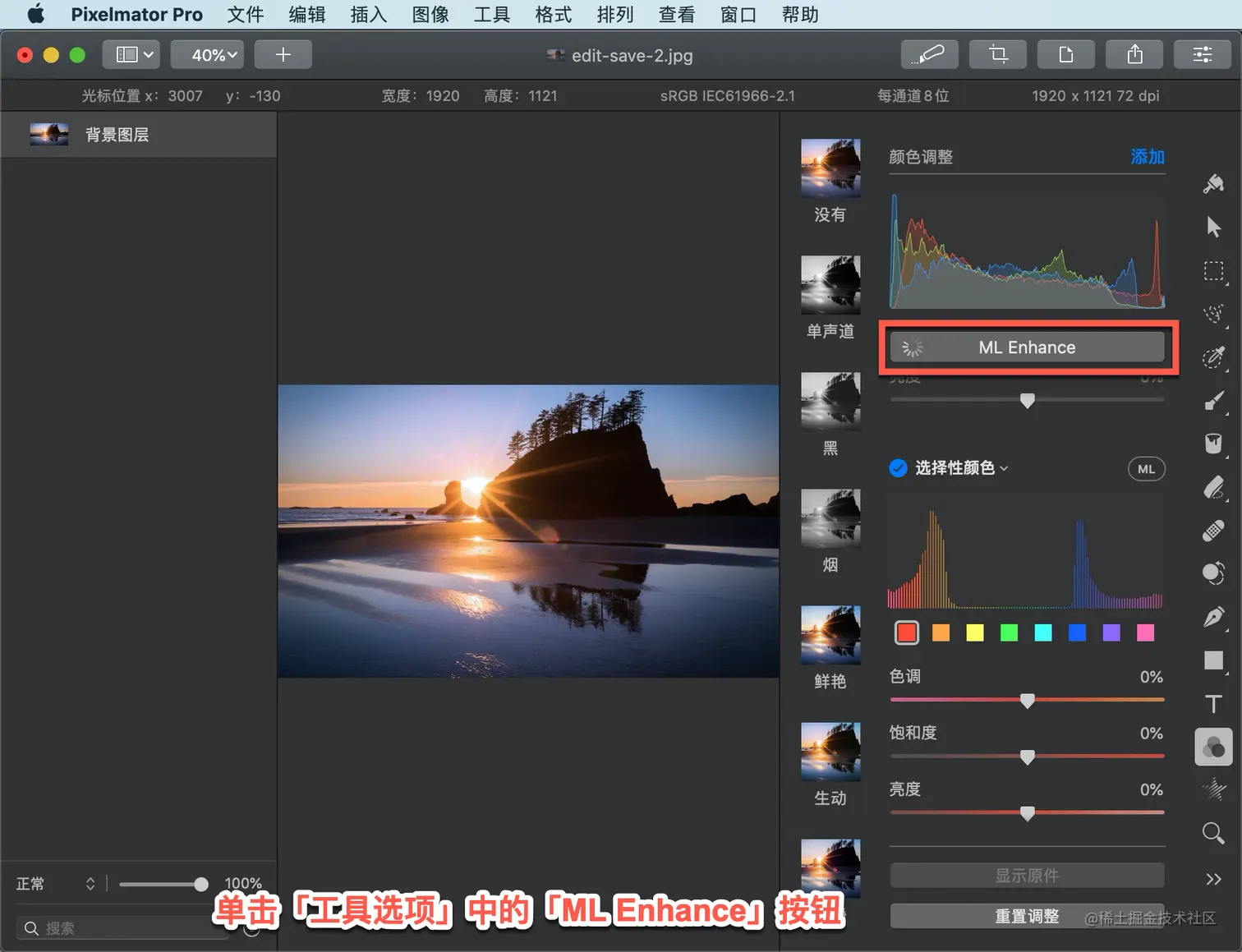Click the ML Enhance button
Image resolution: width=1242 pixels, height=952 pixels.
click(1027, 347)
